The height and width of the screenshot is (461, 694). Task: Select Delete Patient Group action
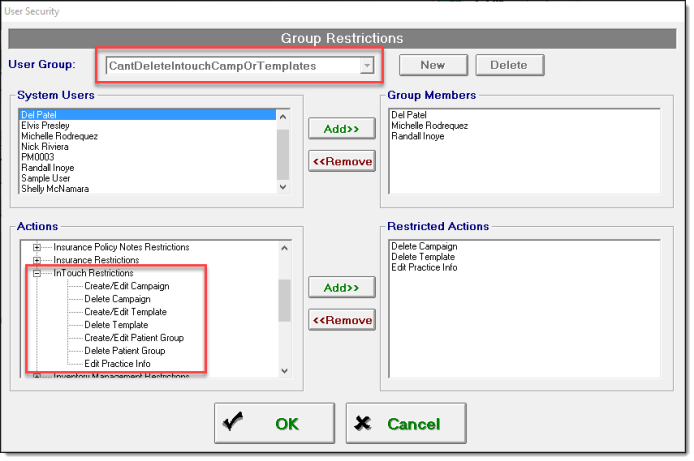tap(124, 351)
